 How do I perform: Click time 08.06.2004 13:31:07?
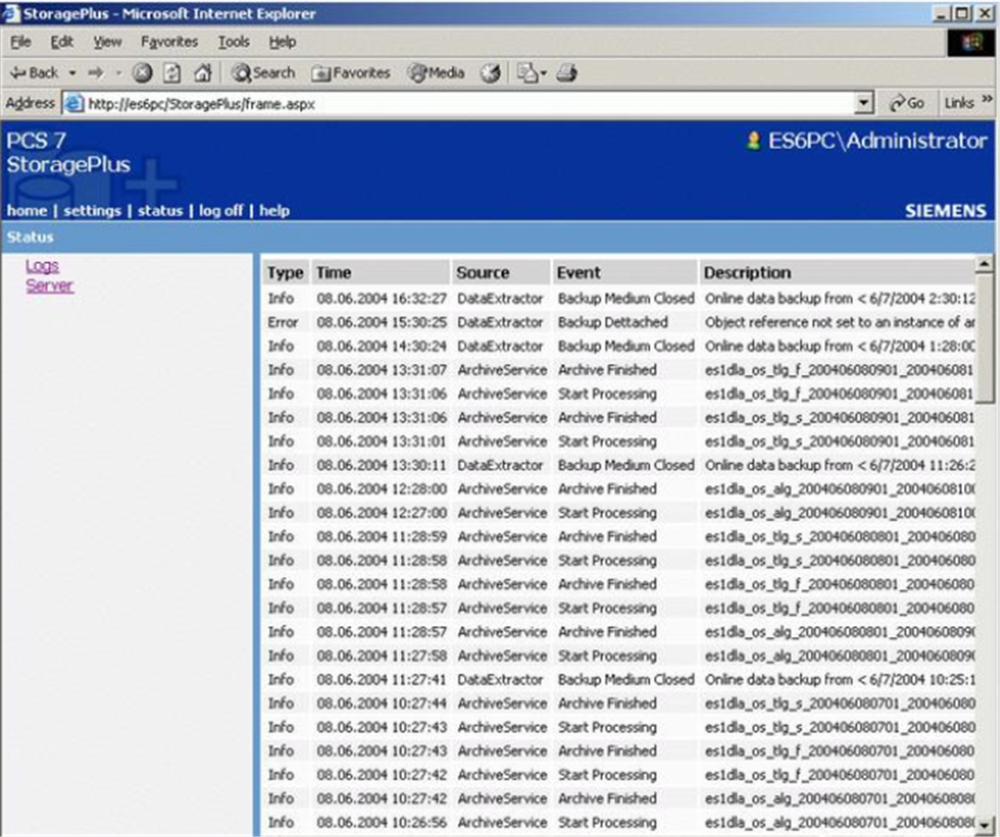[381, 370]
